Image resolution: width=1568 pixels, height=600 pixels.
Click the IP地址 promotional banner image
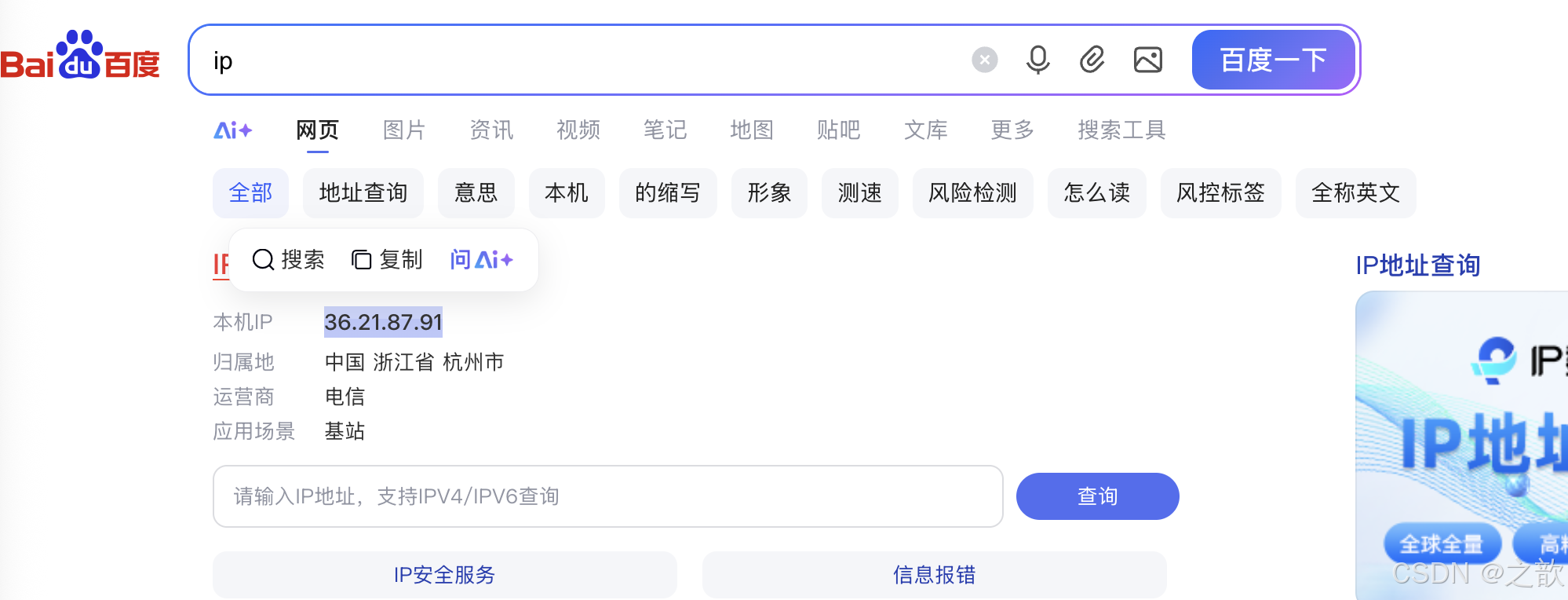coord(1462,445)
